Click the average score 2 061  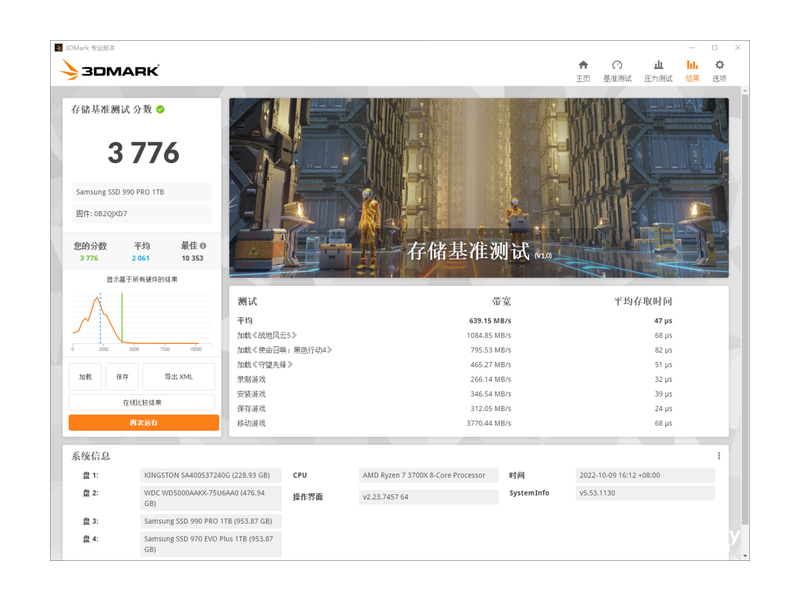(141, 258)
